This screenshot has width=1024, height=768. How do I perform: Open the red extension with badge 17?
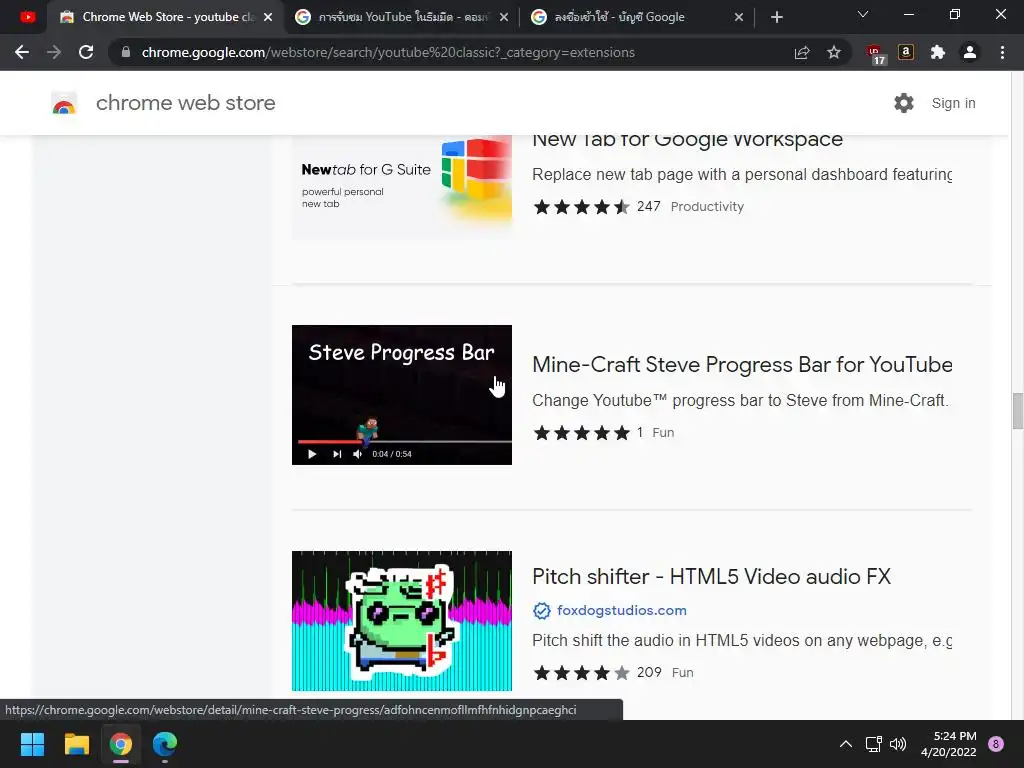coord(875,54)
